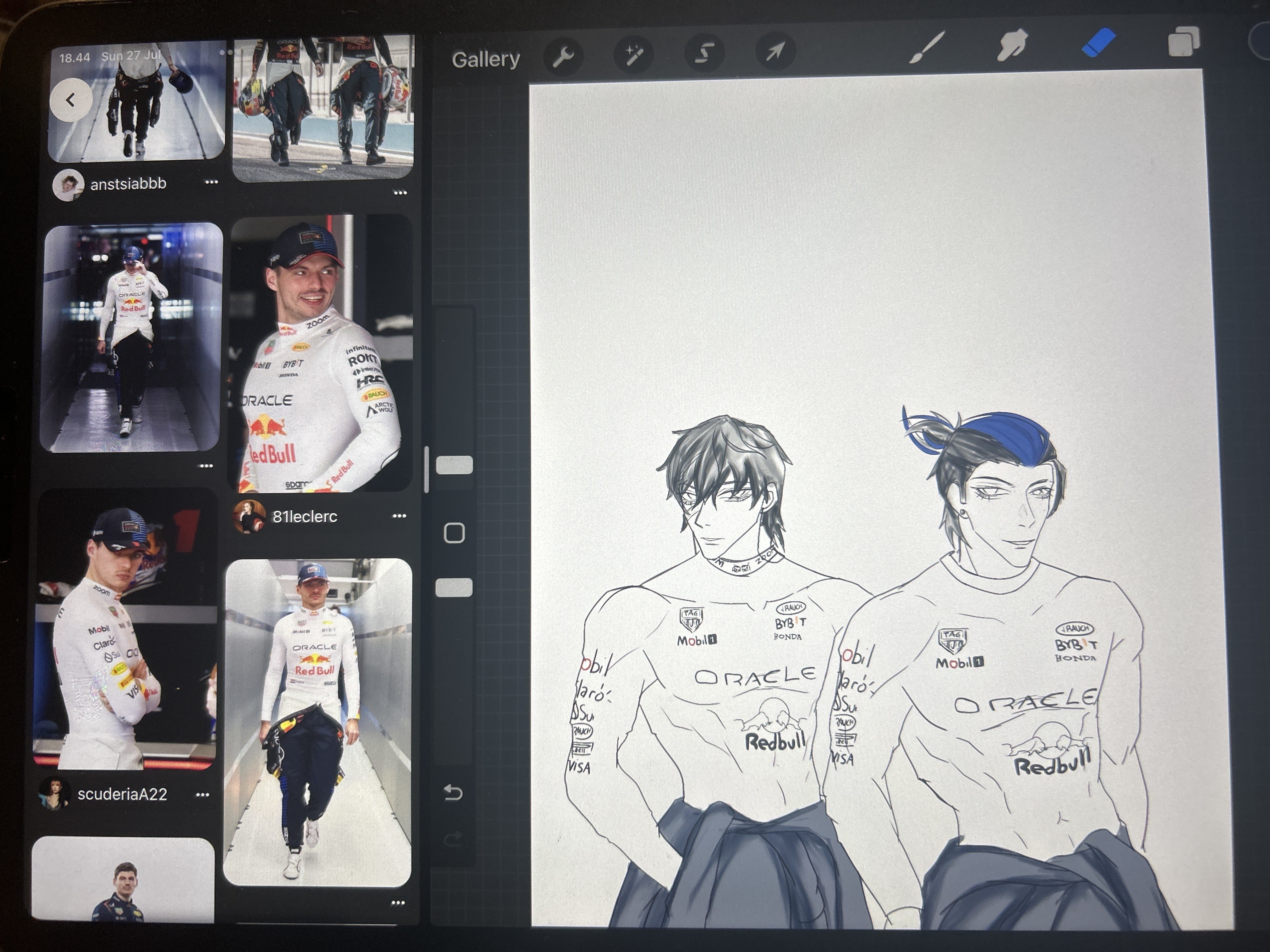Open photo of driver walking in dark corridor
Viewport: 1270px width, 952px height.
[x=131, y=338]
